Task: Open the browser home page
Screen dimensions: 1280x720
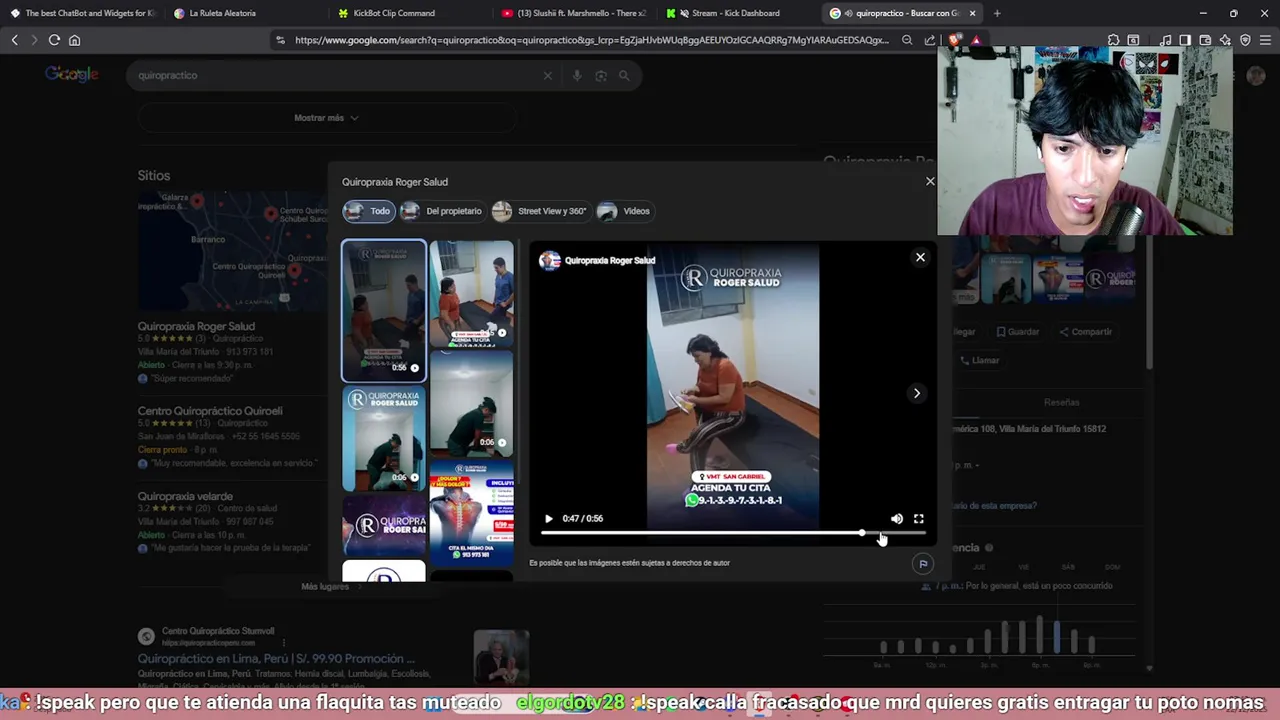Action: coord(74,40)
